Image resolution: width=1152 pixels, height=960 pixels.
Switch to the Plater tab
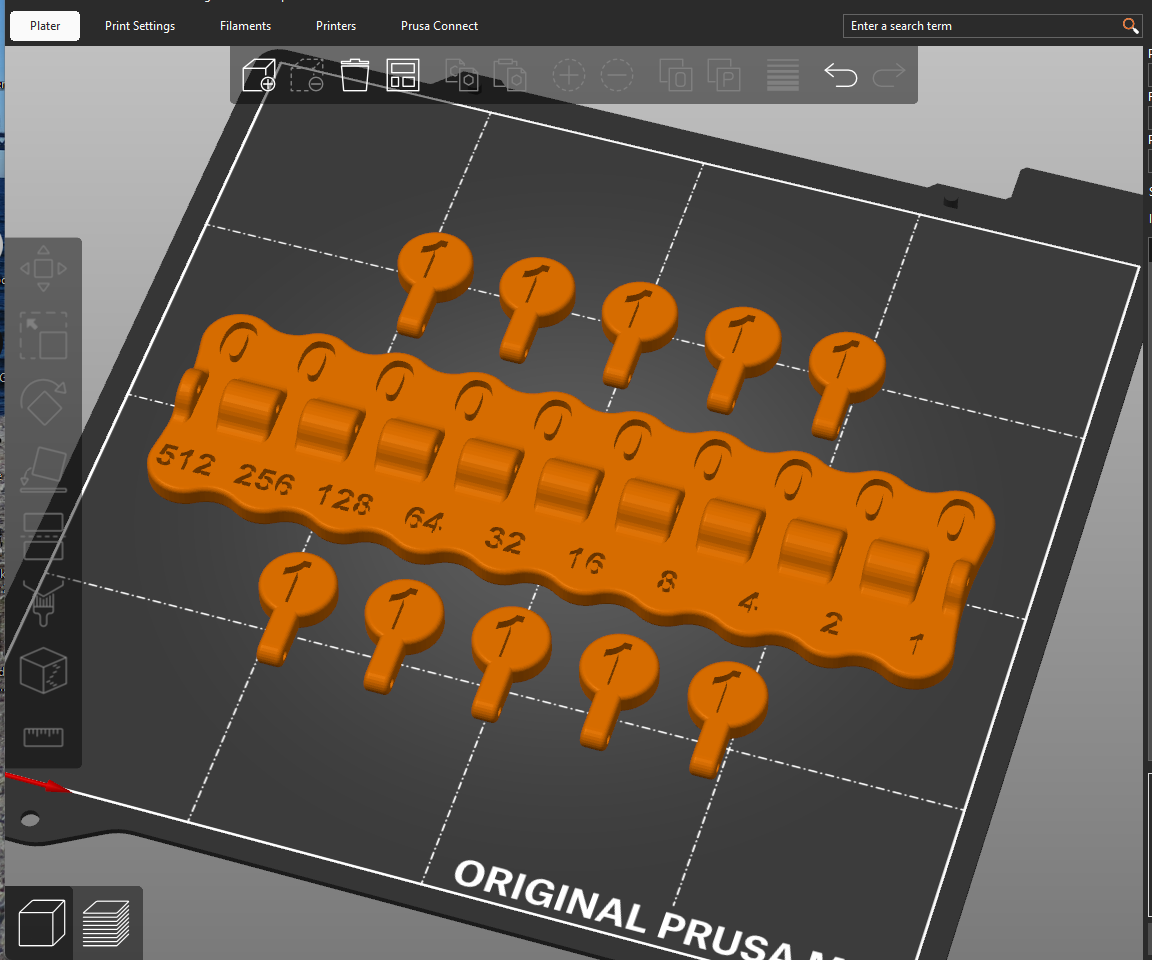coord(45,26)
